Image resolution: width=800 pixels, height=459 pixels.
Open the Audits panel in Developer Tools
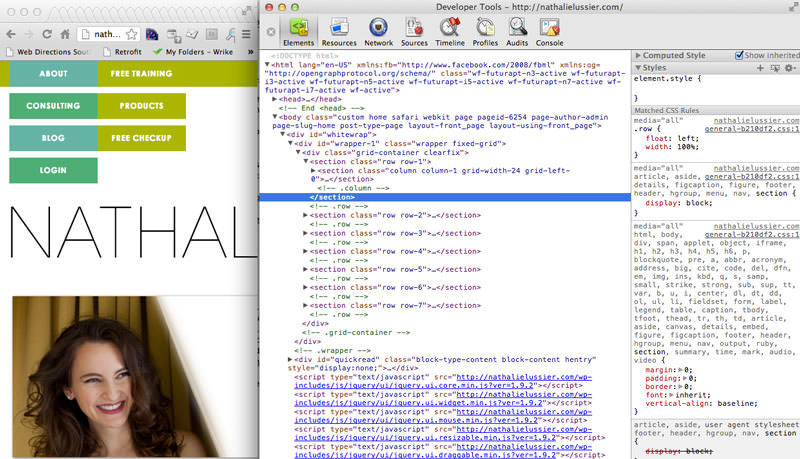coord(517,32)
